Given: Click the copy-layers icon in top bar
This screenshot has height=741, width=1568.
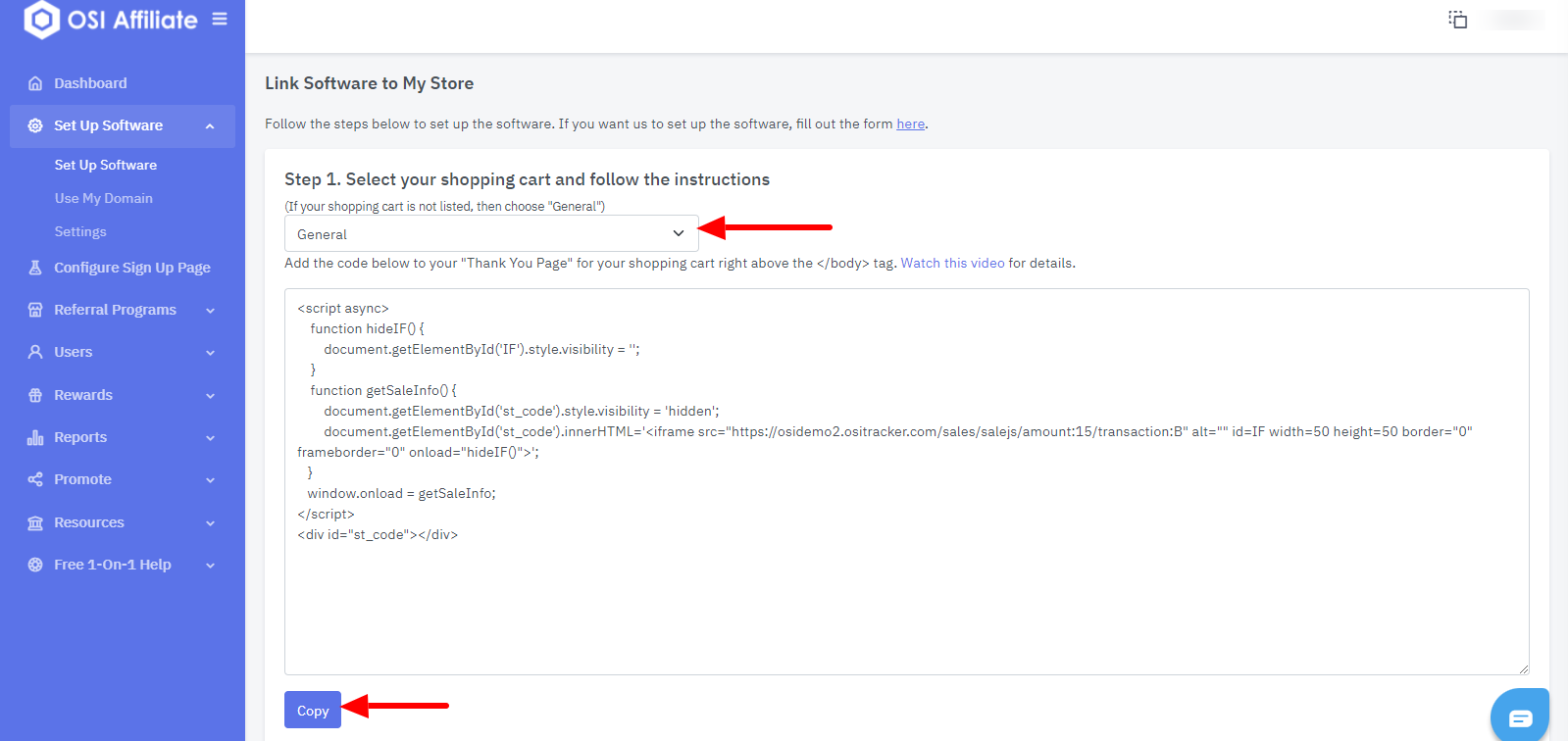Looking at the screenshot, I should (1458, 20).
